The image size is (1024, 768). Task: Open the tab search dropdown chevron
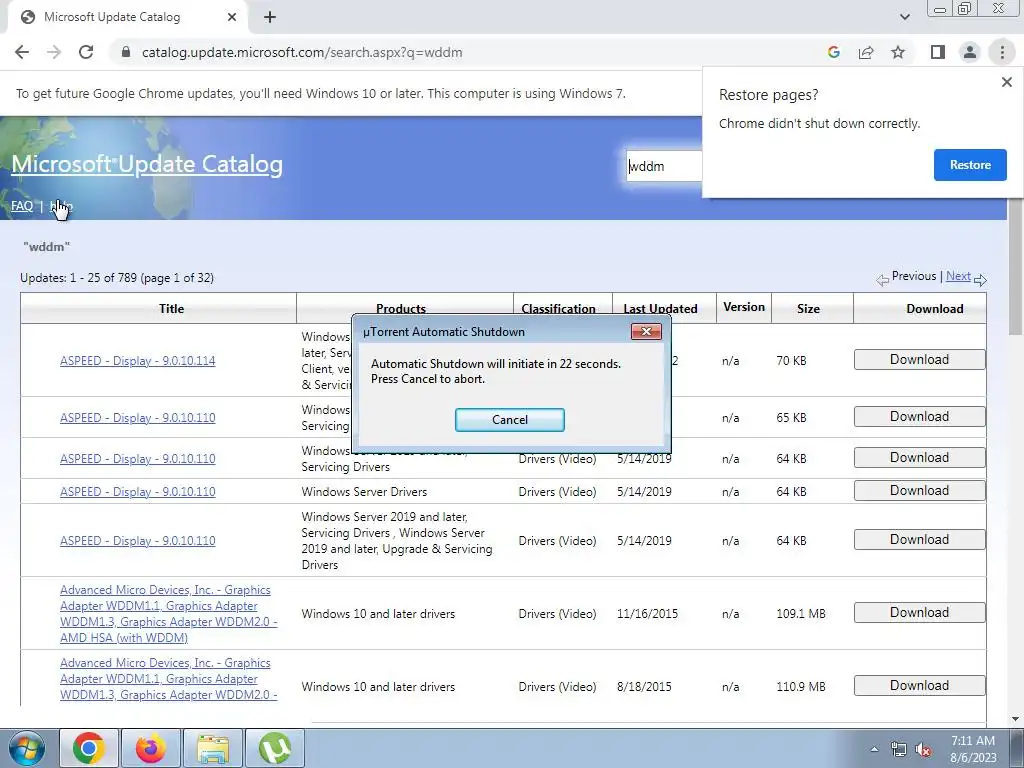point(904,17)
